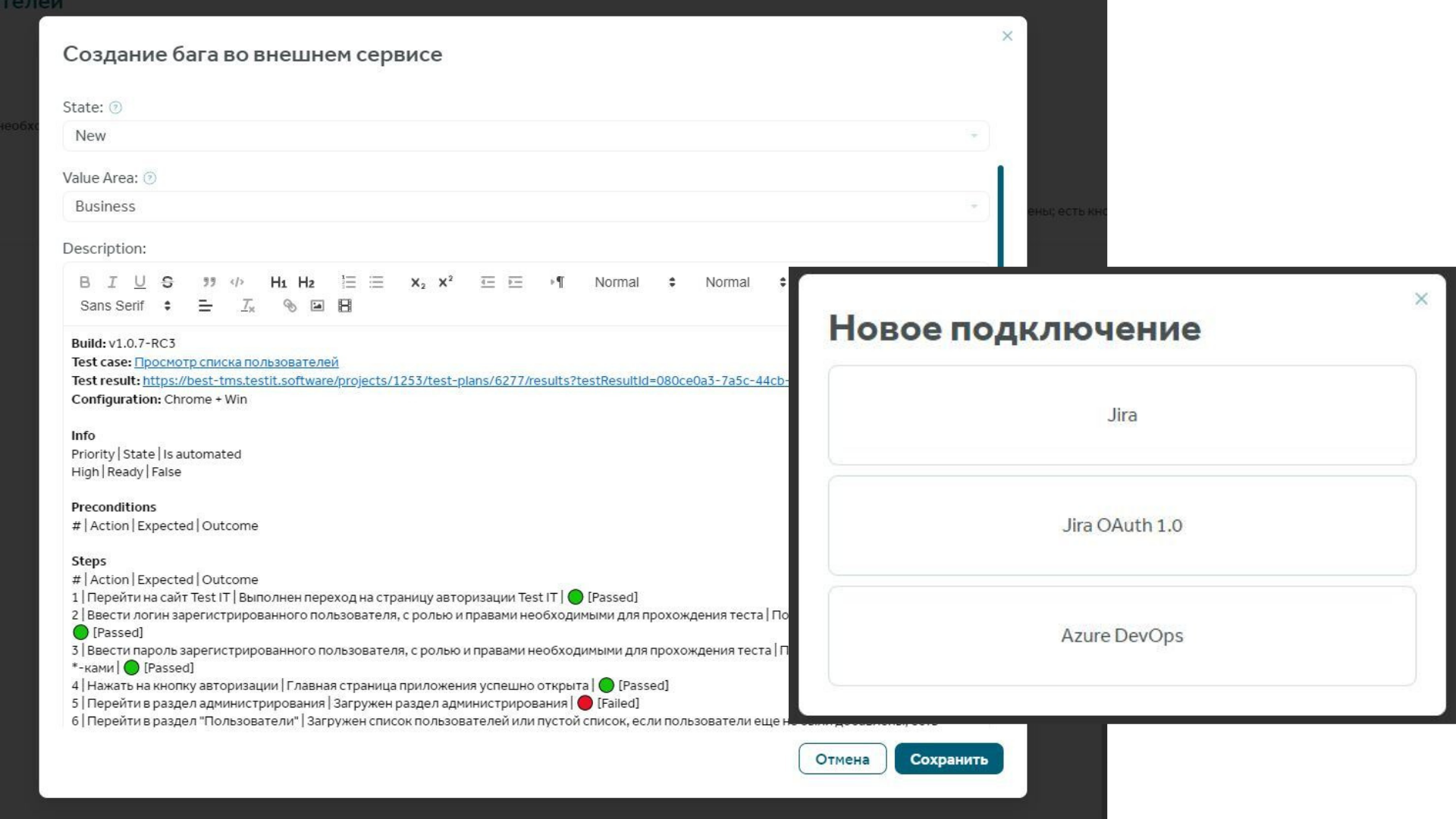Insert a blockquote with the quote icon
Image resolution: width=1456 pixels, height=819 pixels.
click(x=209, y=282)
